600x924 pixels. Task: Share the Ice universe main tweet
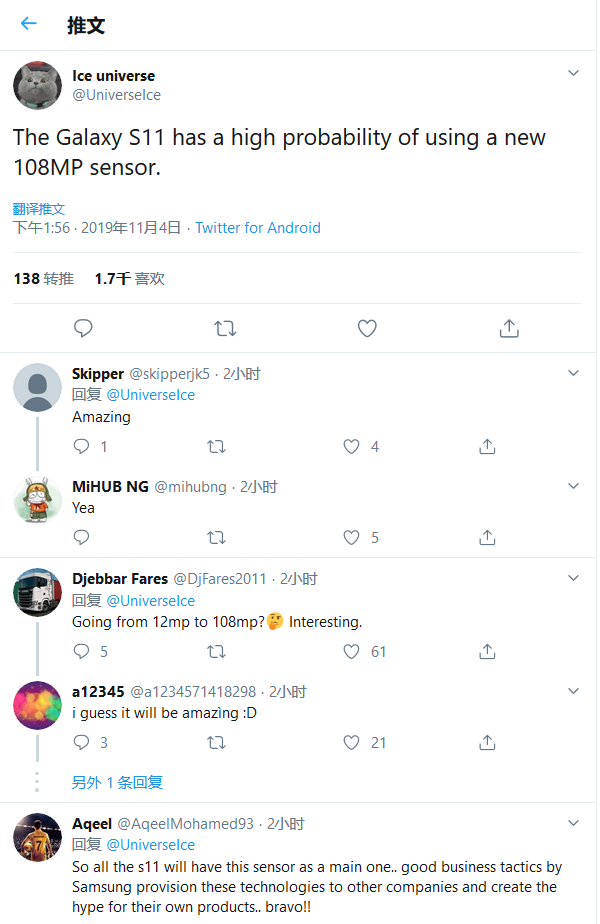point(508,328)
